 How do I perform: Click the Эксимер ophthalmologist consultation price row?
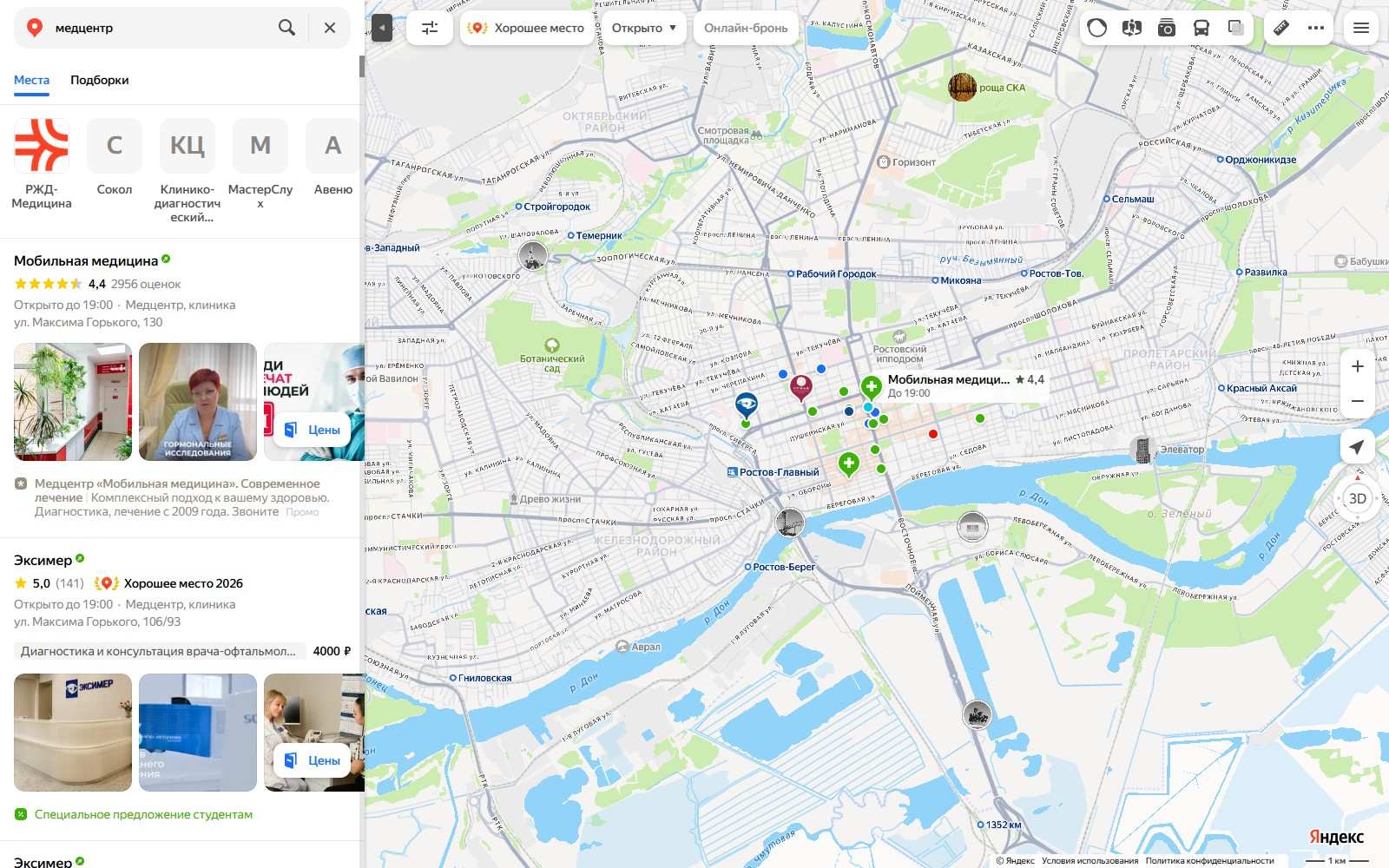182,651
